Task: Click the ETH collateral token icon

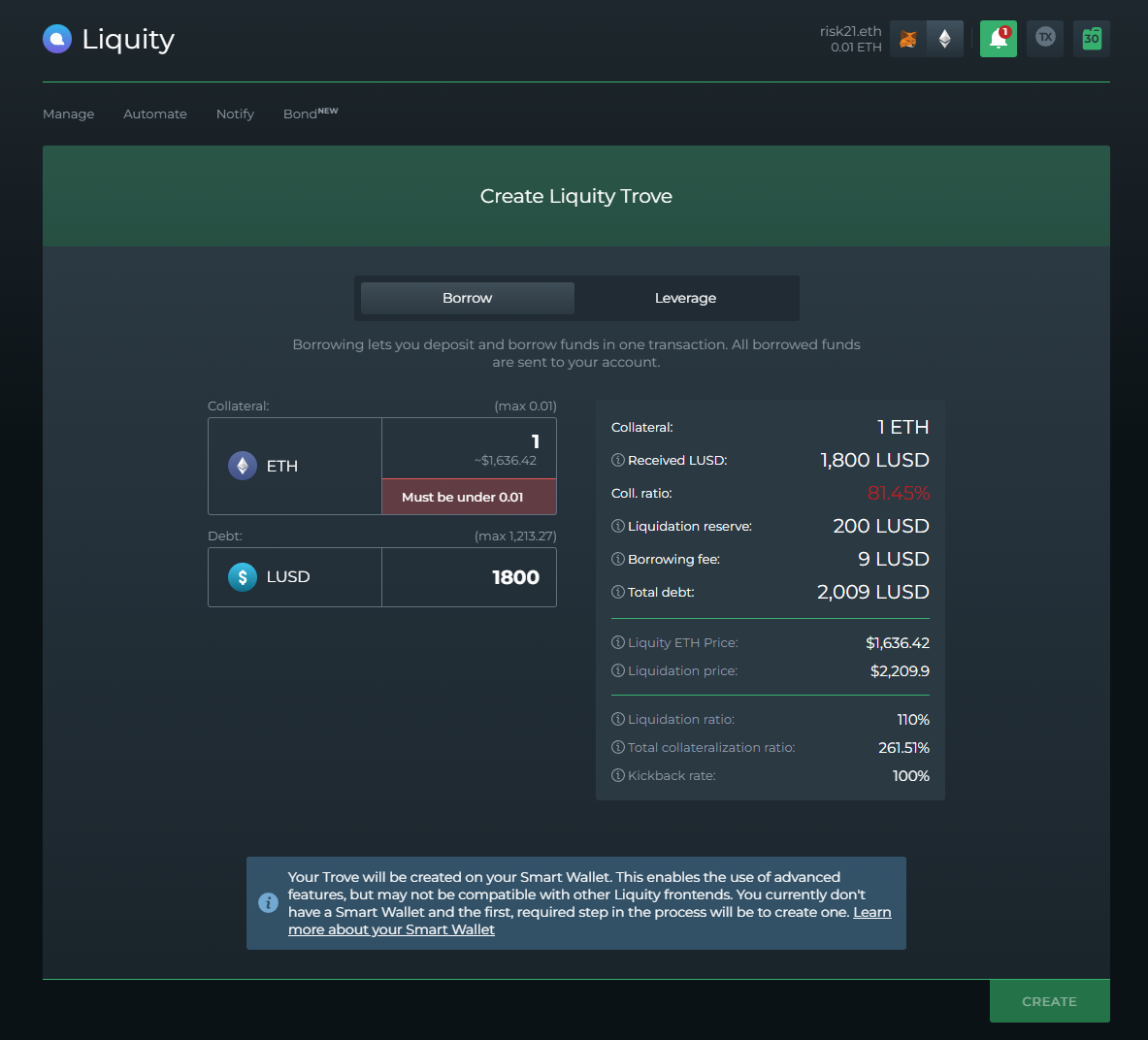Action: tap(243, 466)
